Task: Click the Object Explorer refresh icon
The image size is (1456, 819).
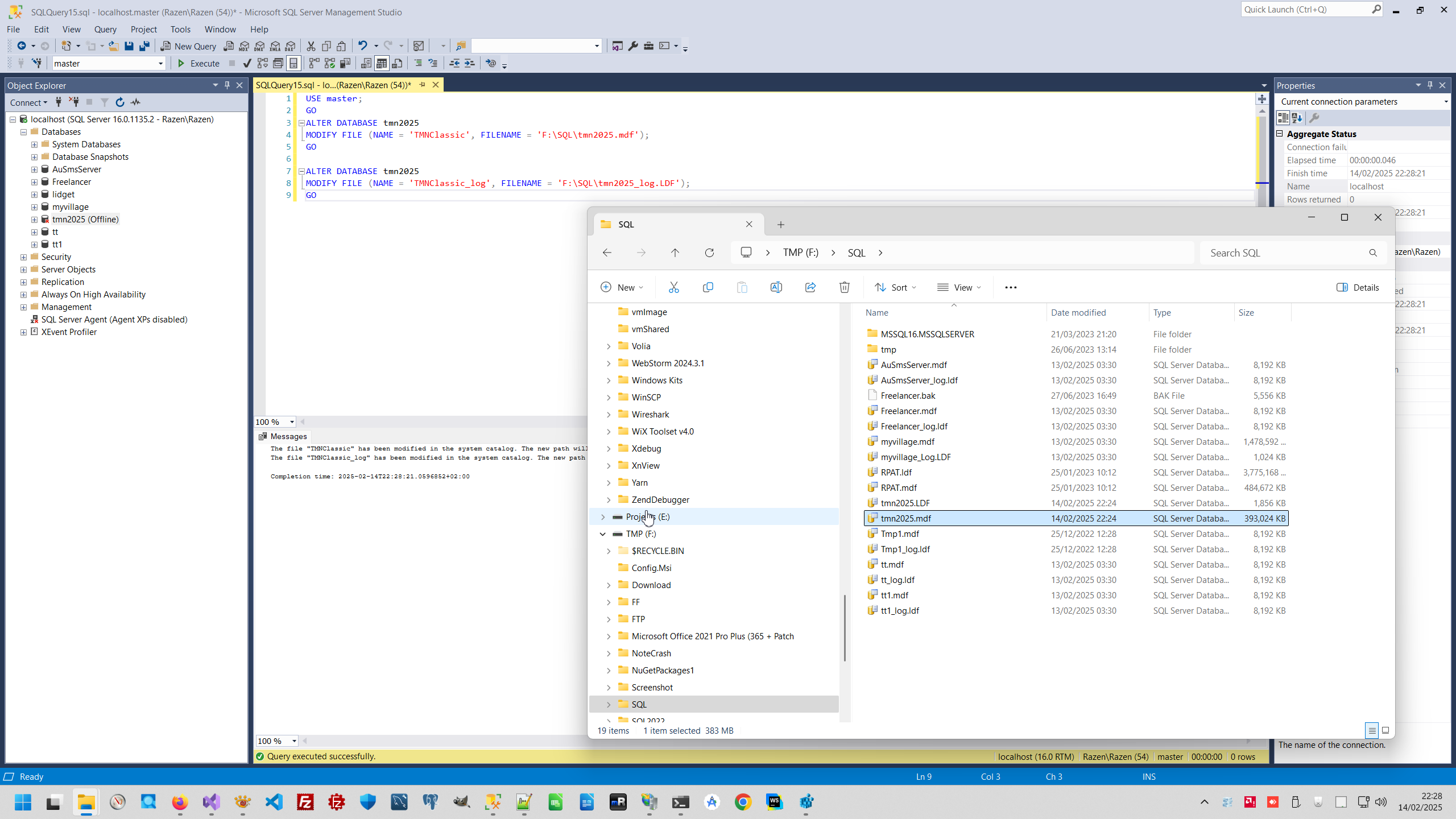Action: pyautogui.click(x=120, y=102)
